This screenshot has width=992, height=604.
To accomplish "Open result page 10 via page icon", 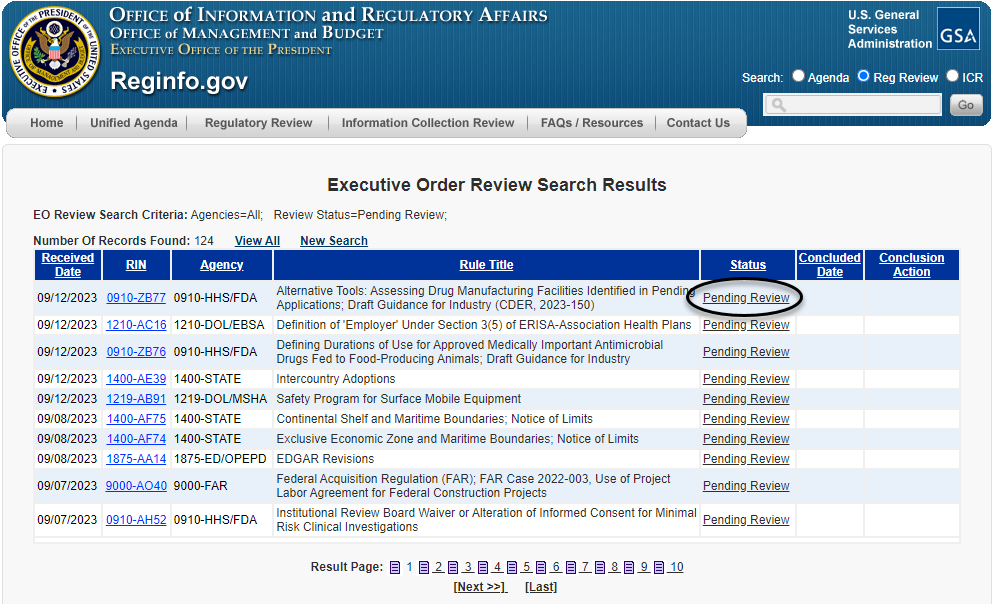I will (x=659, y=567).
